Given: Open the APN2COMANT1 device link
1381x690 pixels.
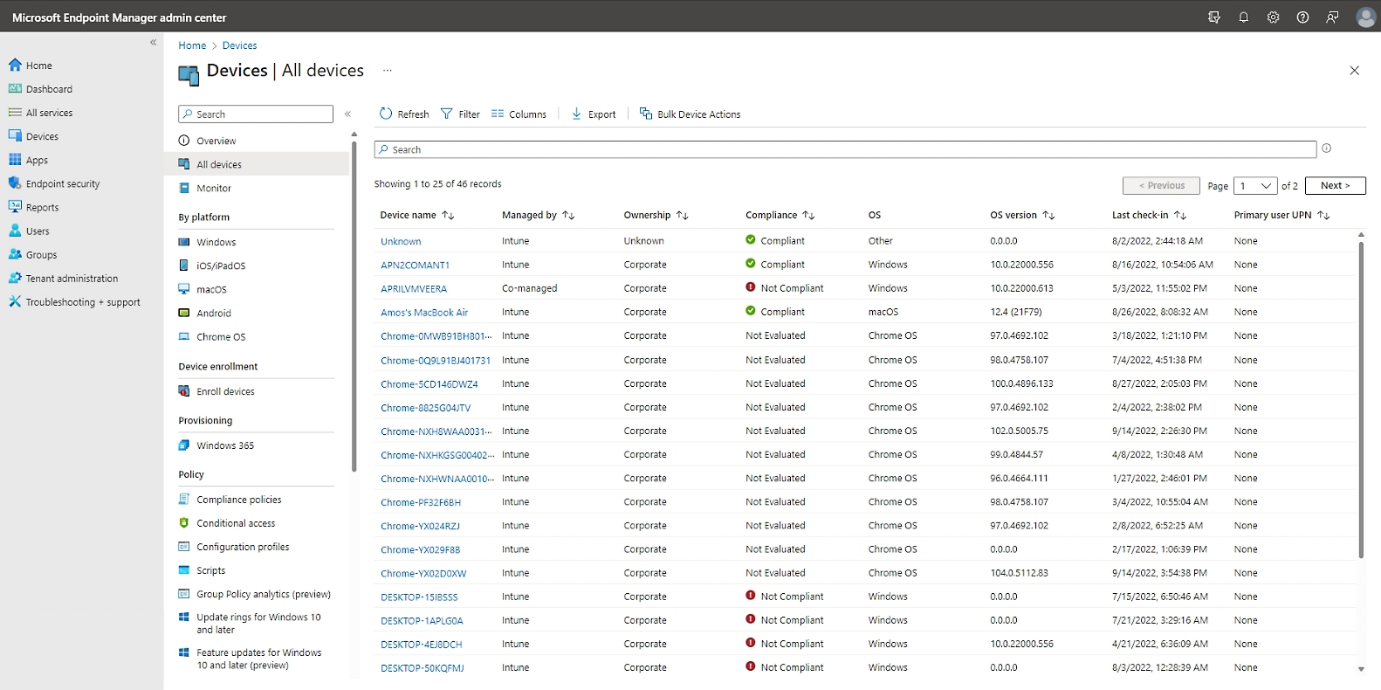Looking at the screenshot, I should point(415,265).
